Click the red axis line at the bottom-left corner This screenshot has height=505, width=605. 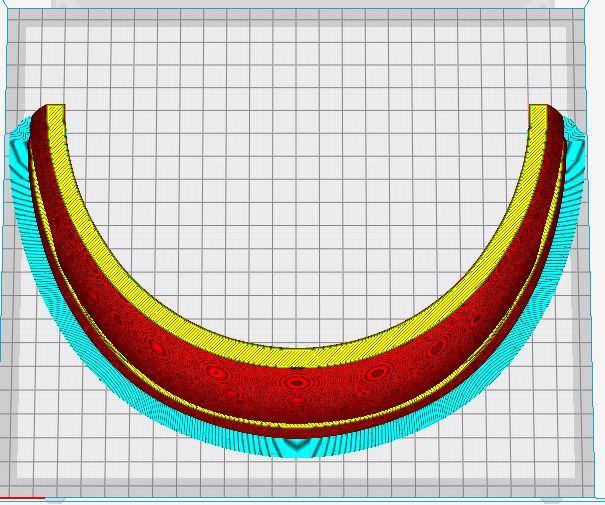point(22,497)
